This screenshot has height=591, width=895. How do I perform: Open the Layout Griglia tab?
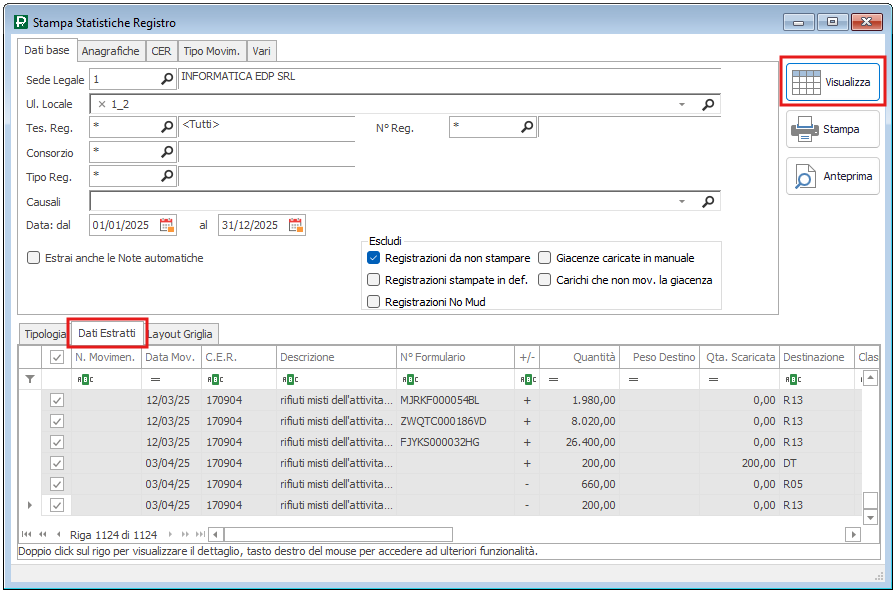click(181, 334)
